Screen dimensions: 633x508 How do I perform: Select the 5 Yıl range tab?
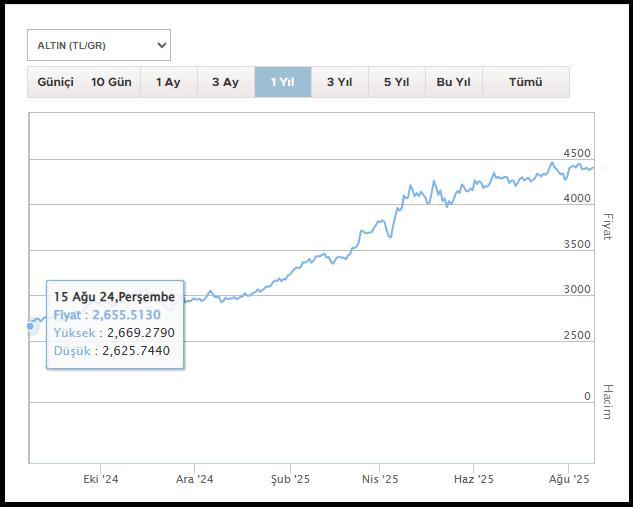pyautogui.click(x=396, y=82)
